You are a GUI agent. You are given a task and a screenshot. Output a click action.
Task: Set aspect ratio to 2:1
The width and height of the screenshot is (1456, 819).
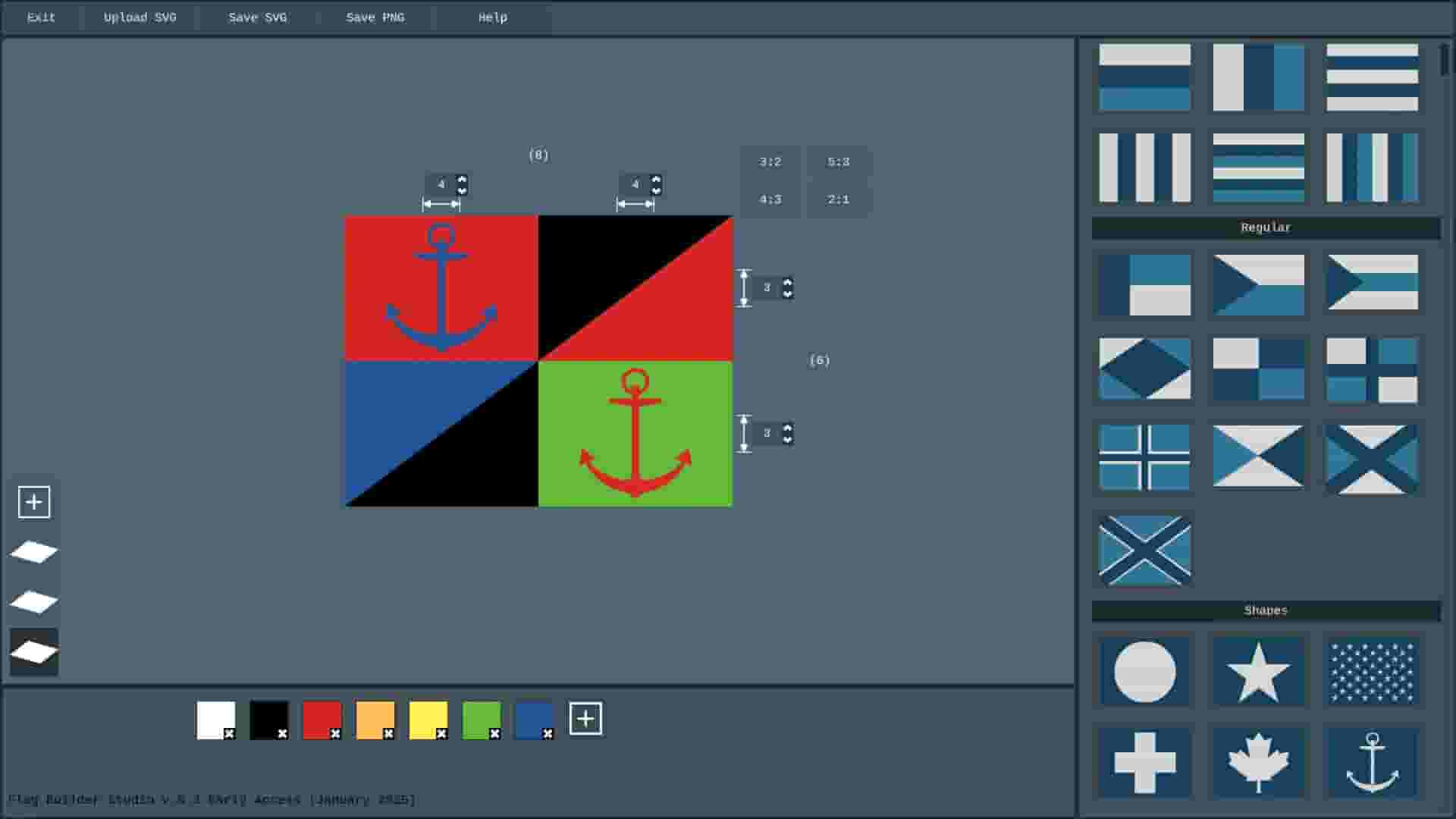coord(838,199)
